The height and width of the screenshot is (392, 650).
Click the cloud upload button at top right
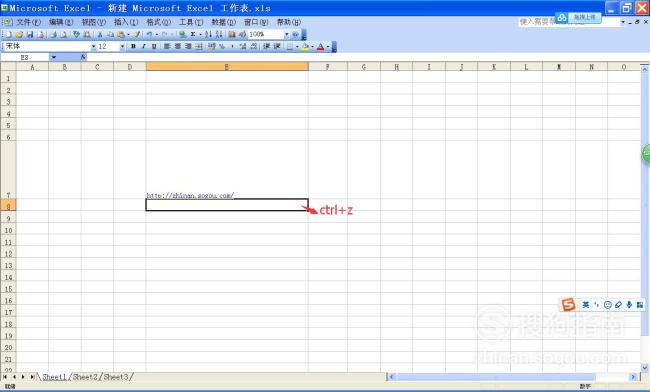point(578,17)
